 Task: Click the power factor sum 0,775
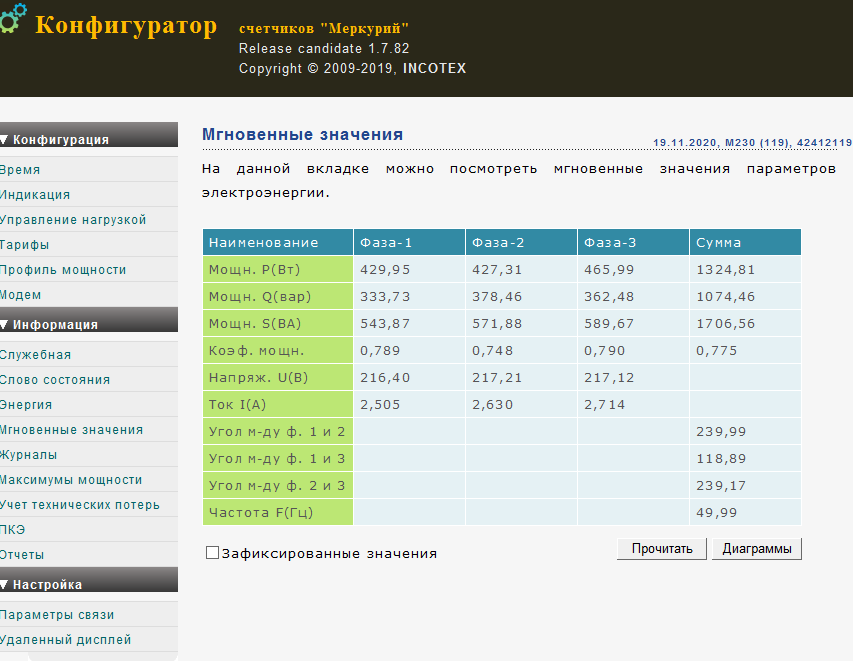click(716, 350)
